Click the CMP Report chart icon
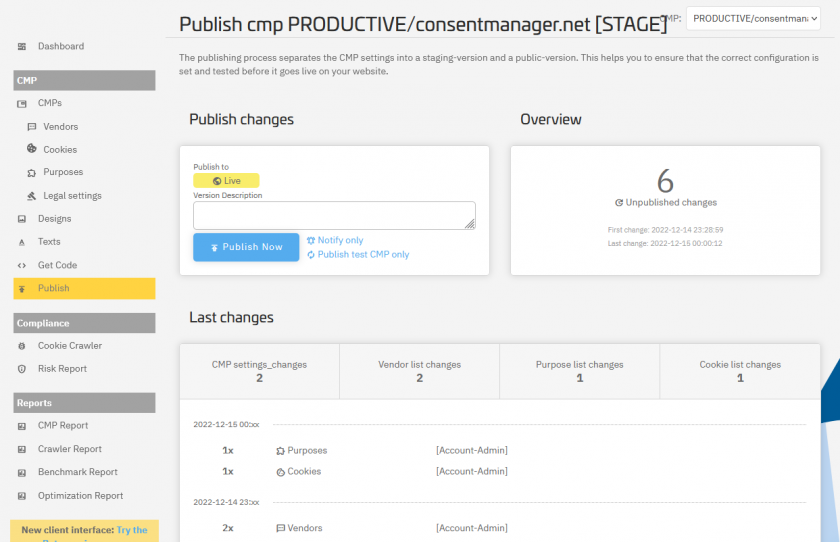This screenshot has width=840, height=542. pyautogui.click(x=22, y=426)
